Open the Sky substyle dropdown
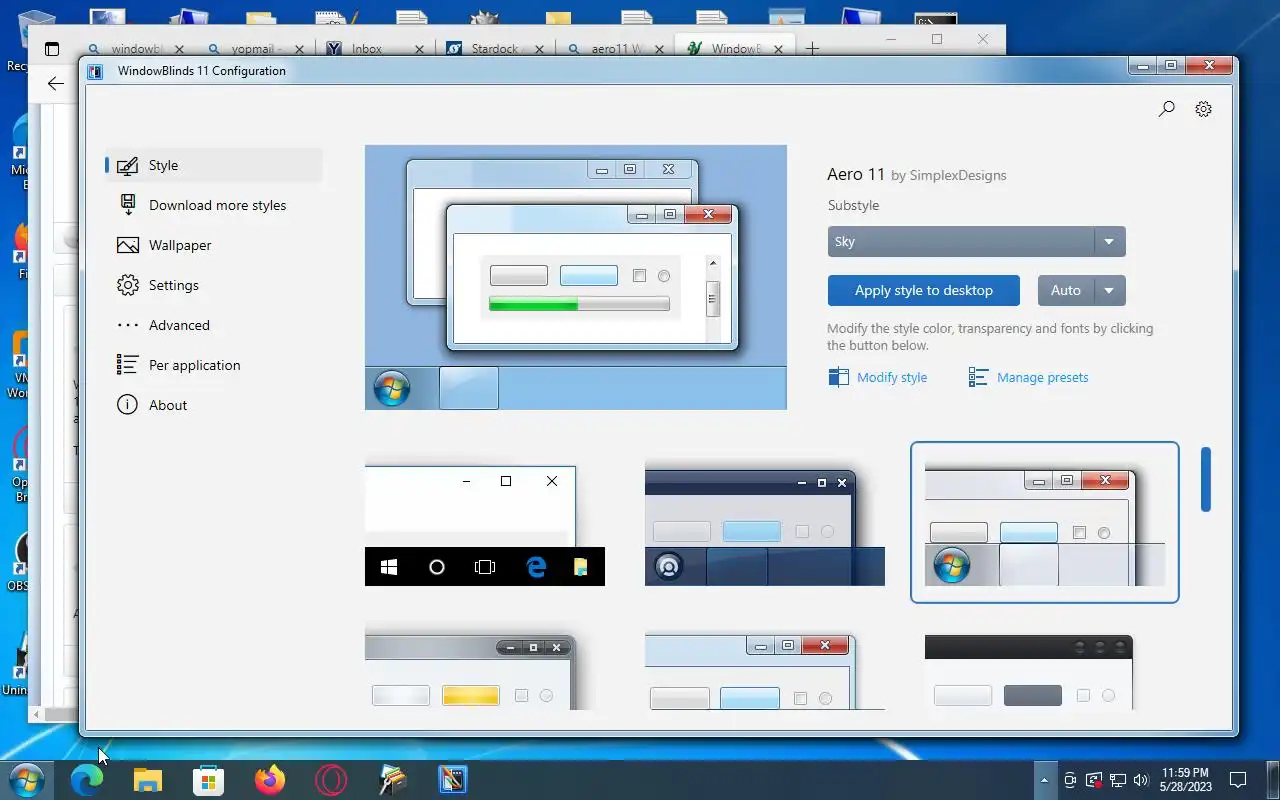The image size is (1280, 800). [x=976, y=241]
